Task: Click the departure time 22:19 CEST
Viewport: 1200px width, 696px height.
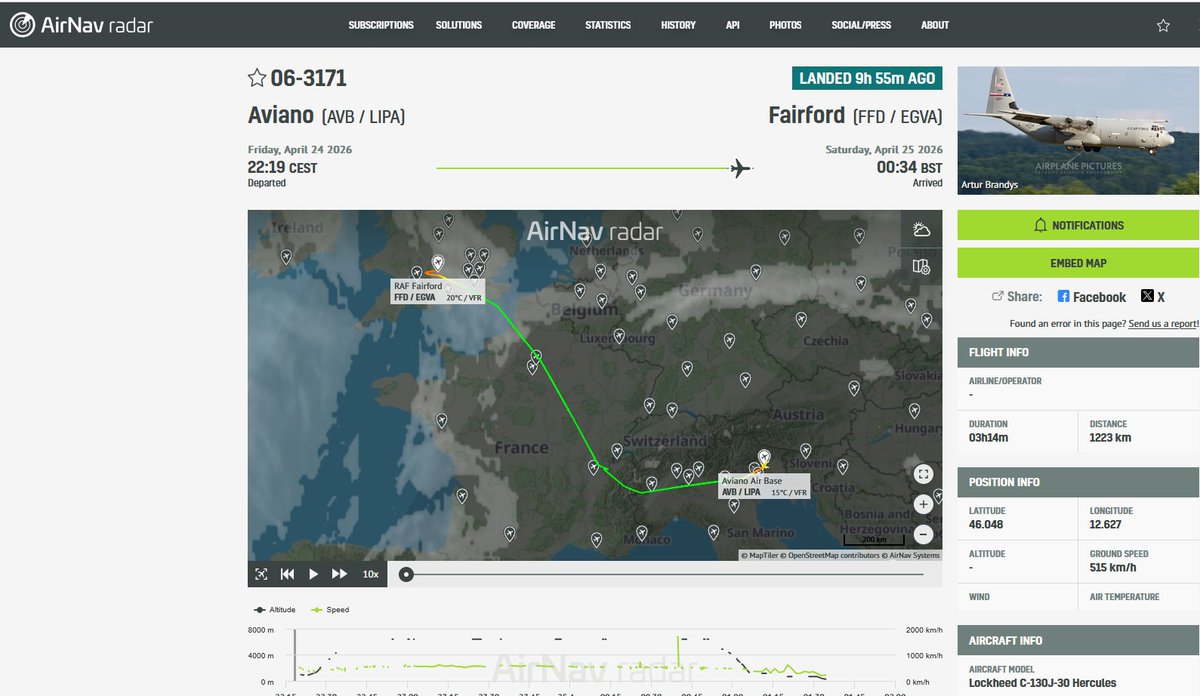Action: coord(282,168)
